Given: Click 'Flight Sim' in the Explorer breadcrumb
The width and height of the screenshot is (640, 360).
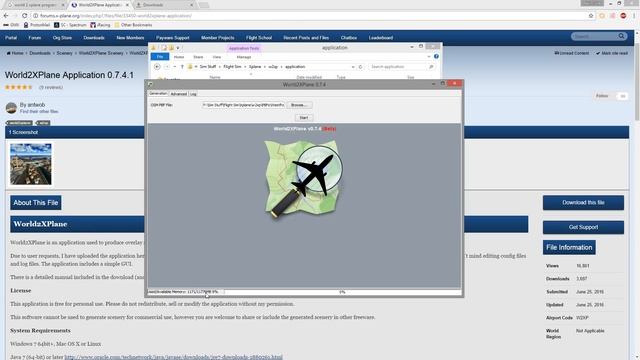Looking at the screenshot, I should [232, 67].
